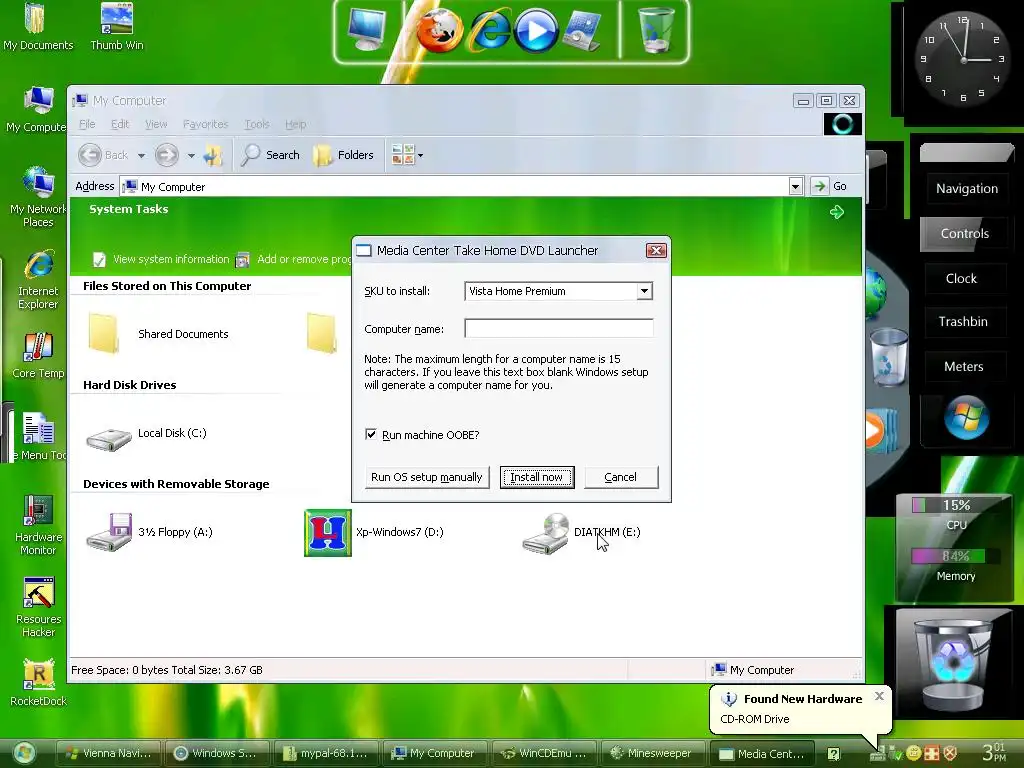Image resolution: width=1024 pixels, height=768 pixels.
Task: Launch Resource Hacker desktop icon
Action: coord(38,607)
